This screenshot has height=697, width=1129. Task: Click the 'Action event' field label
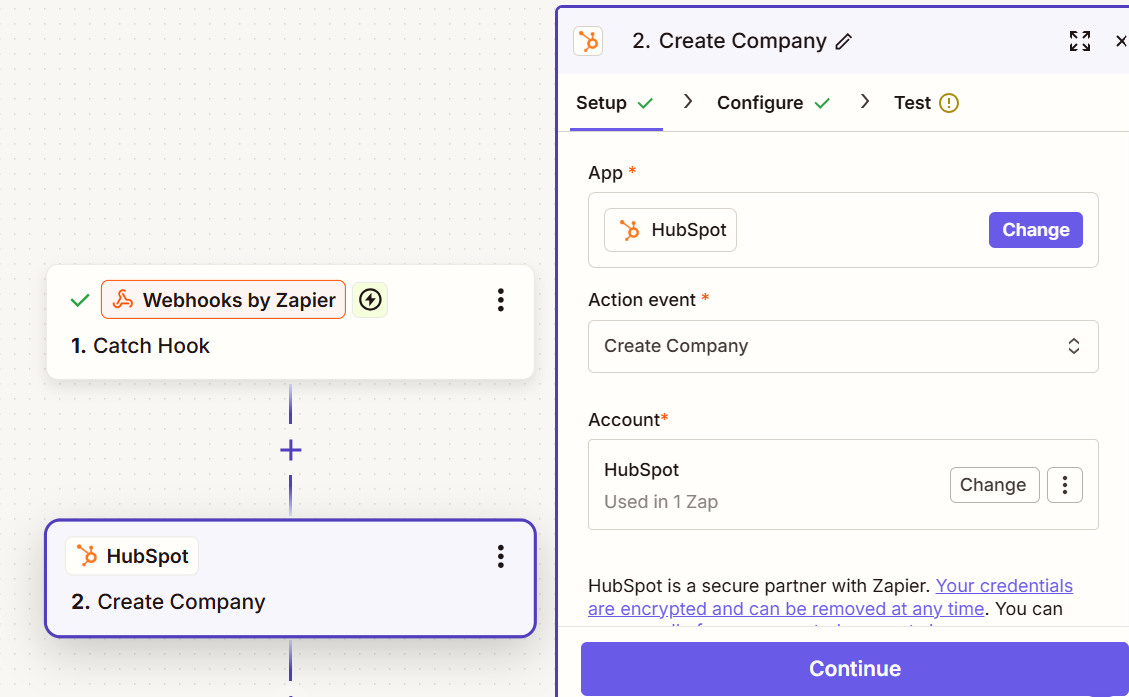point(642,300)
